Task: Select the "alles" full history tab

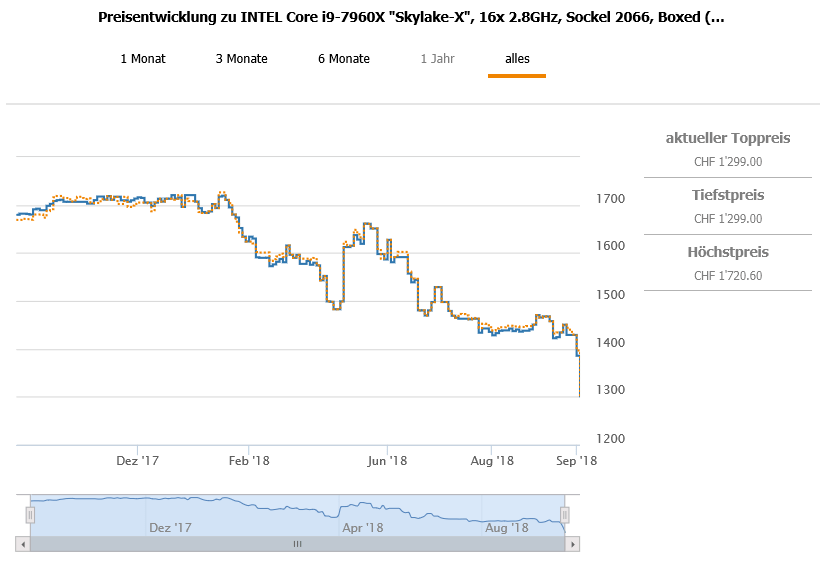Action: click(517, 59)
